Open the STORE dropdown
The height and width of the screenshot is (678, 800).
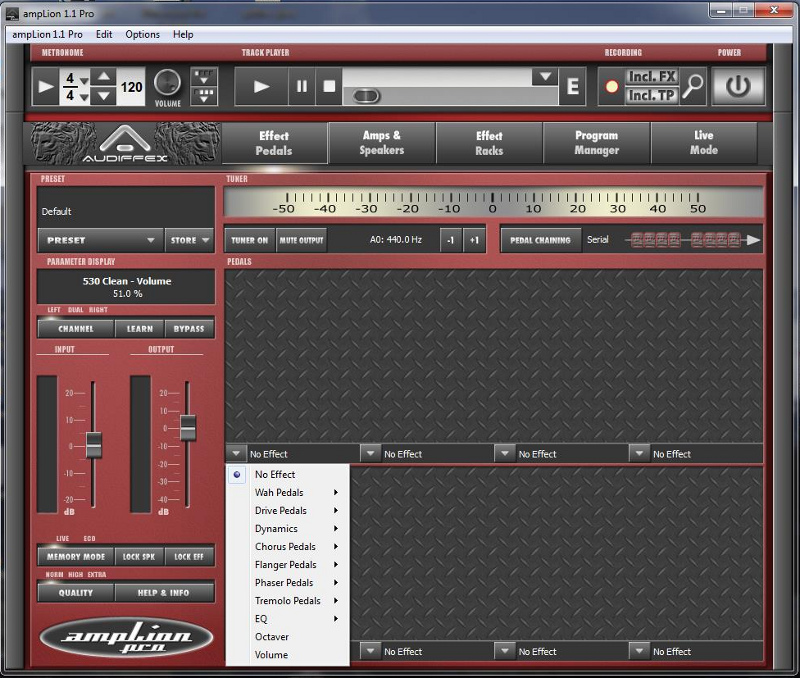click(189, 240)
